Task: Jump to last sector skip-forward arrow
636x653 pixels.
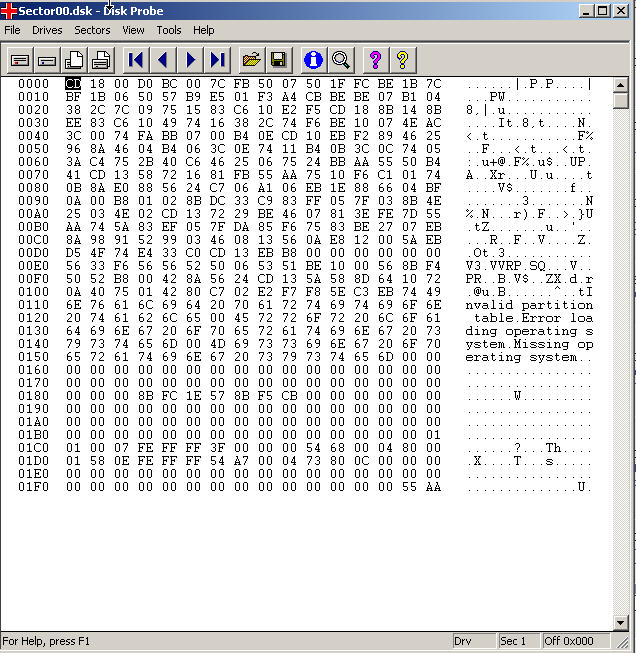Action: [217, 60]
